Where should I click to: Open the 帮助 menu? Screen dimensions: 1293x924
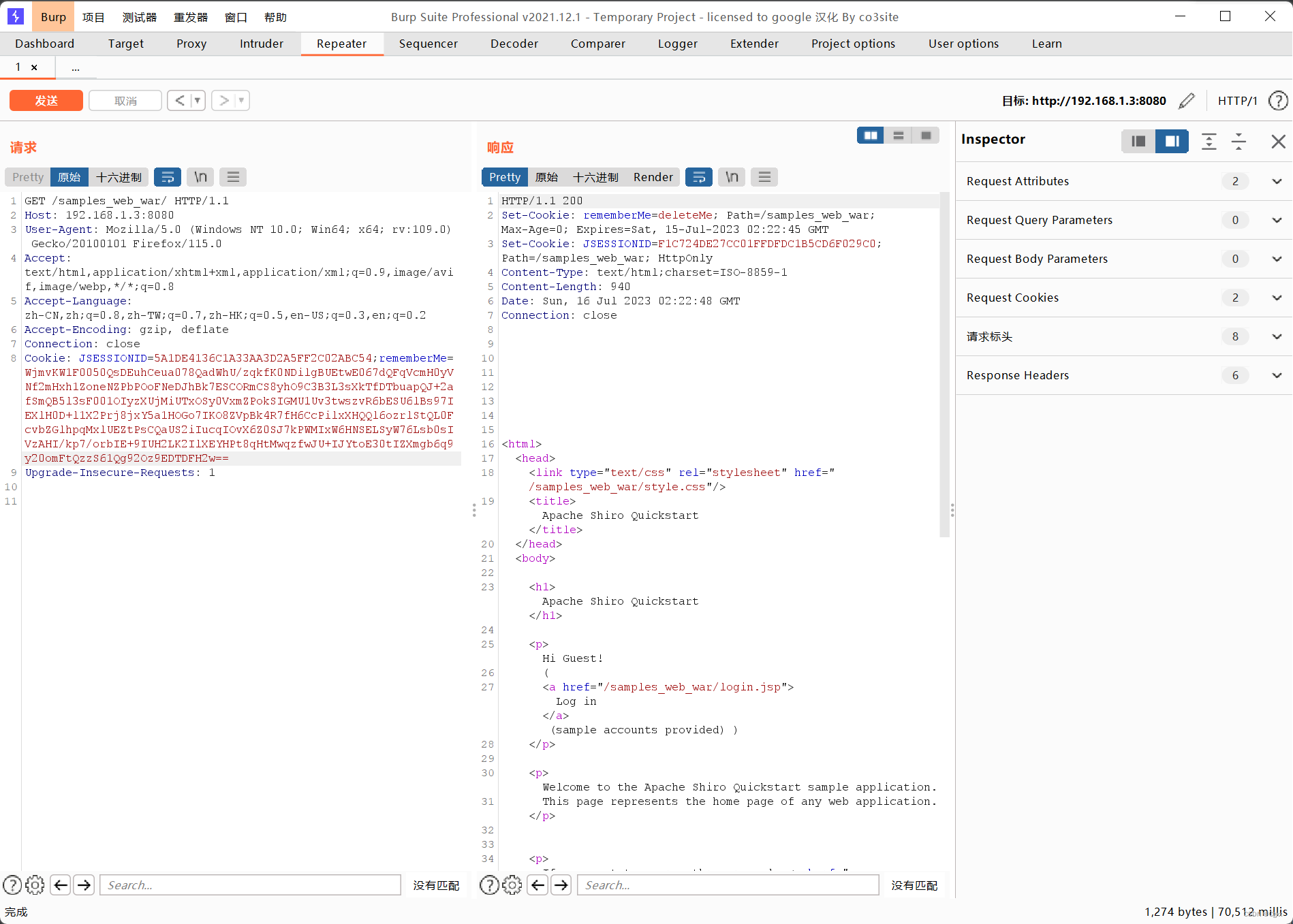(x=275, y=17)
